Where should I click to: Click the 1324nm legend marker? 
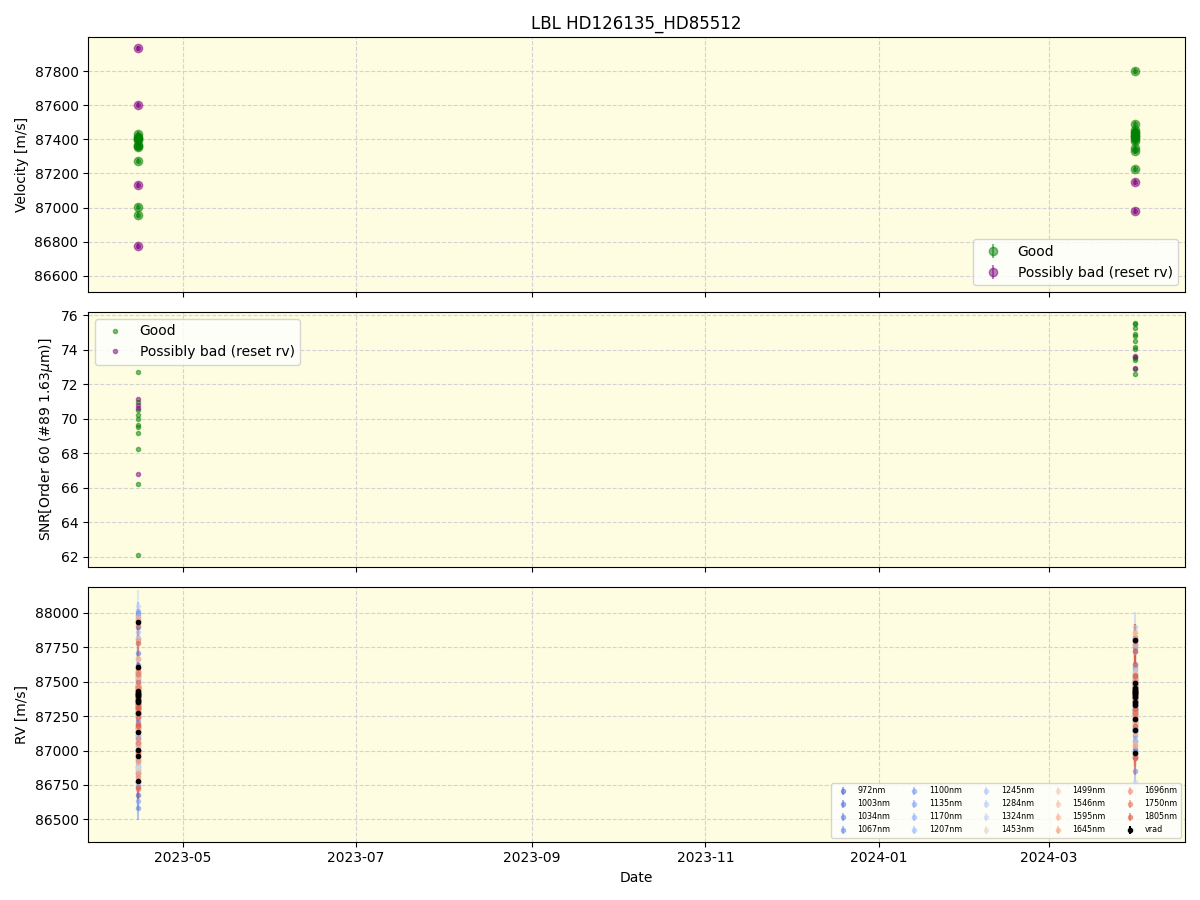pyautogui.click(x=986, y=816)
